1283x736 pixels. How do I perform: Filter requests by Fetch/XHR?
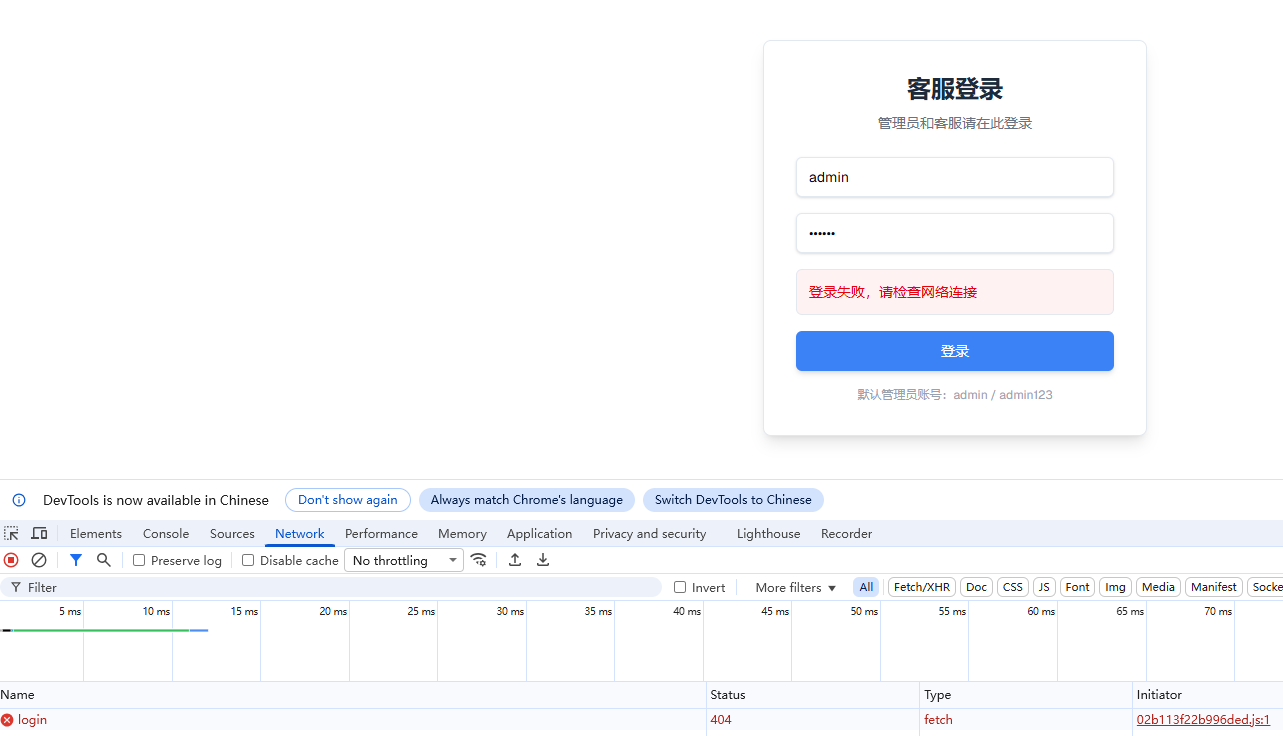click(922, 587)
